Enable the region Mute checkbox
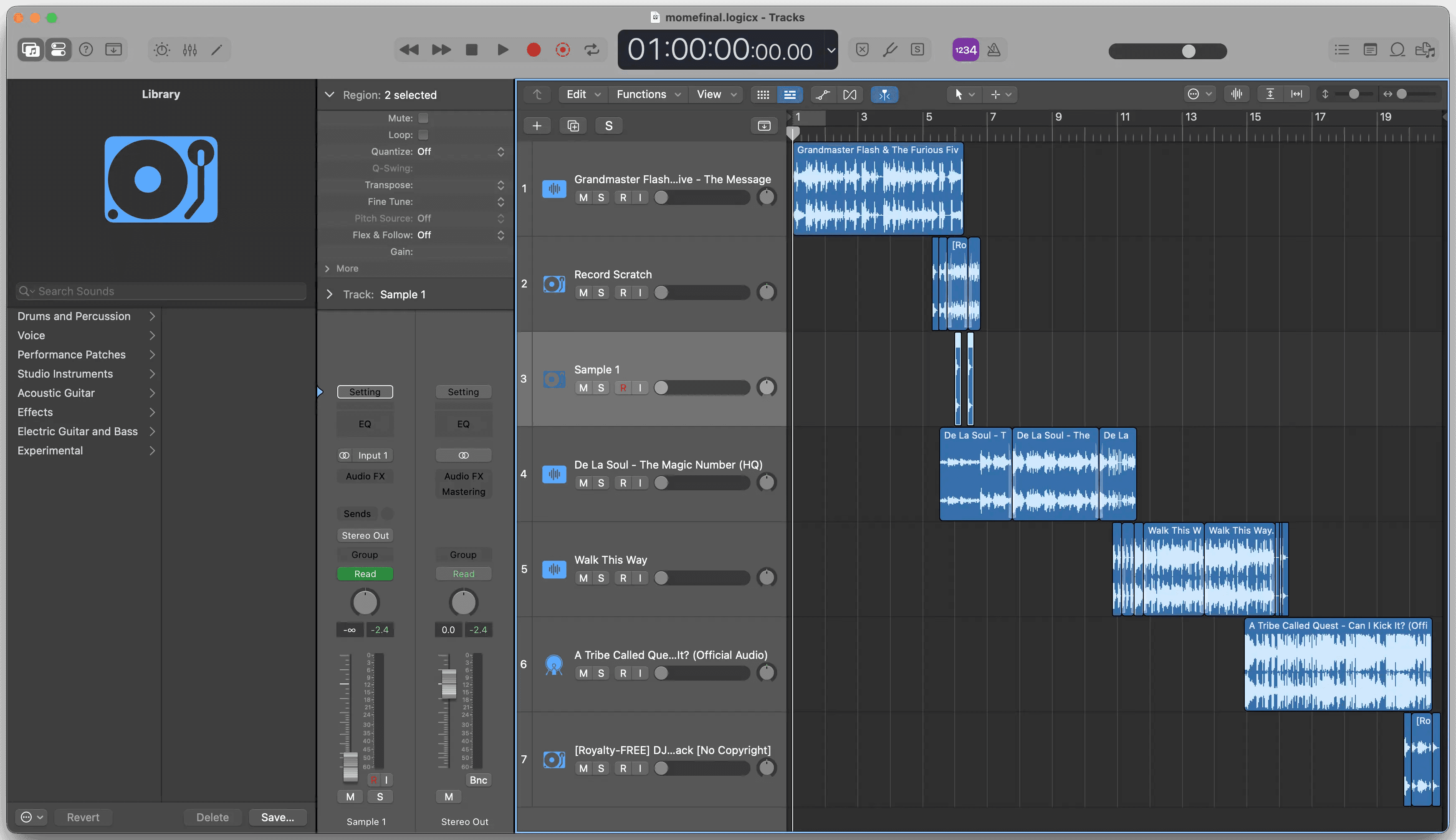Screen dimensions: 1456x840 [x=423, y=118]
